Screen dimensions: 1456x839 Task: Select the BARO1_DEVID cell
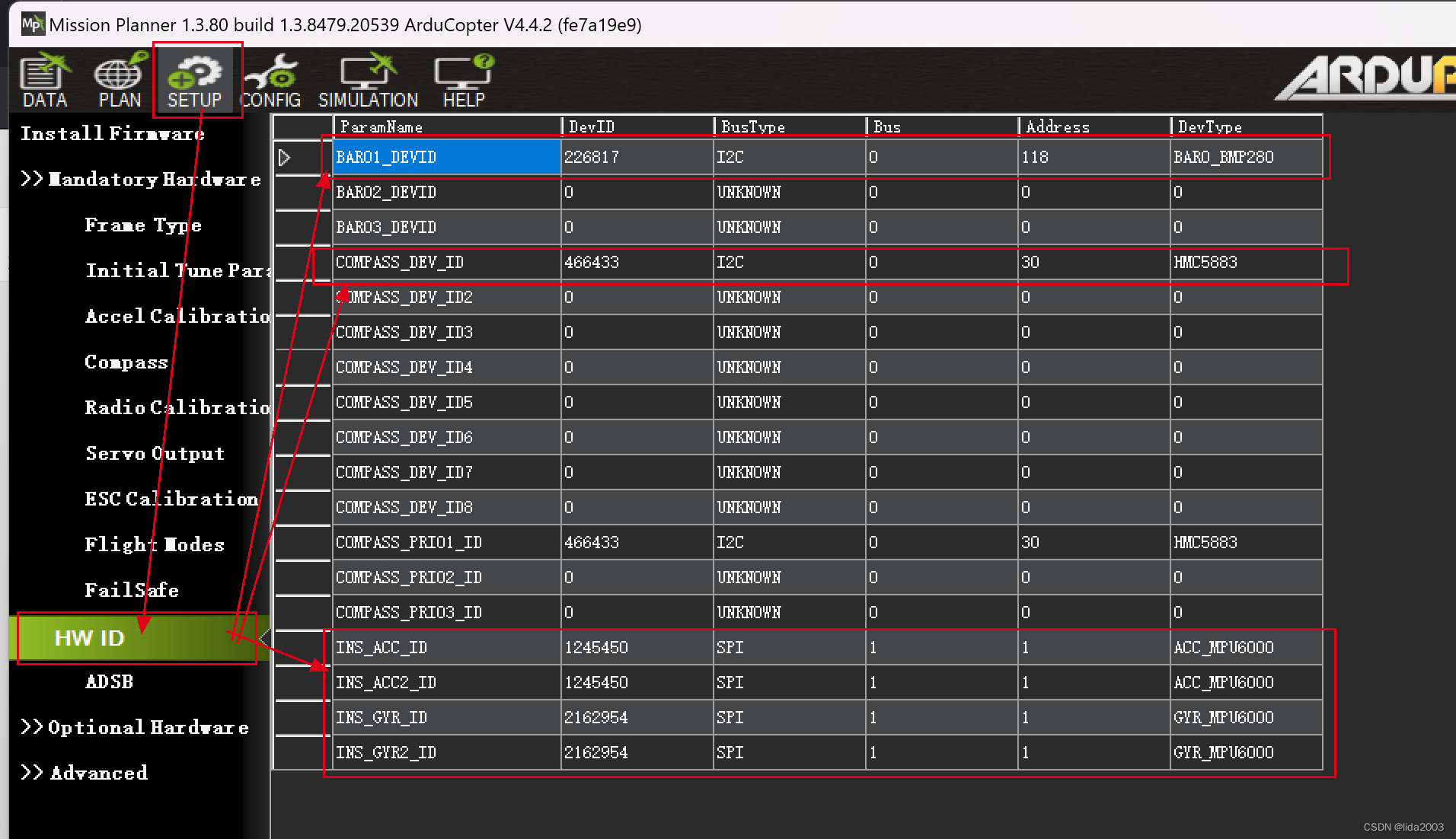[447, 158]
